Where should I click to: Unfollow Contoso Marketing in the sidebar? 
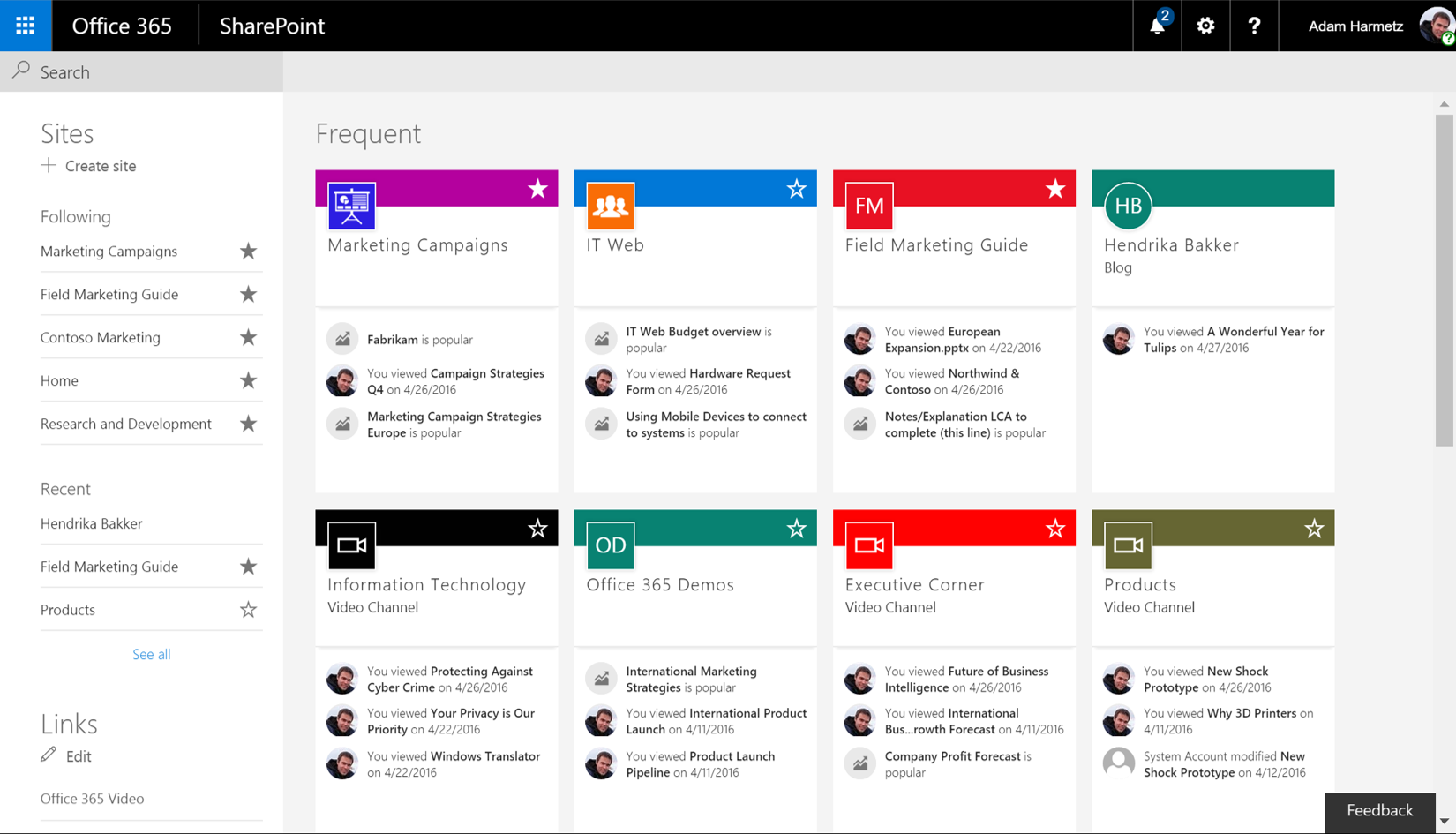pos(248,337)
